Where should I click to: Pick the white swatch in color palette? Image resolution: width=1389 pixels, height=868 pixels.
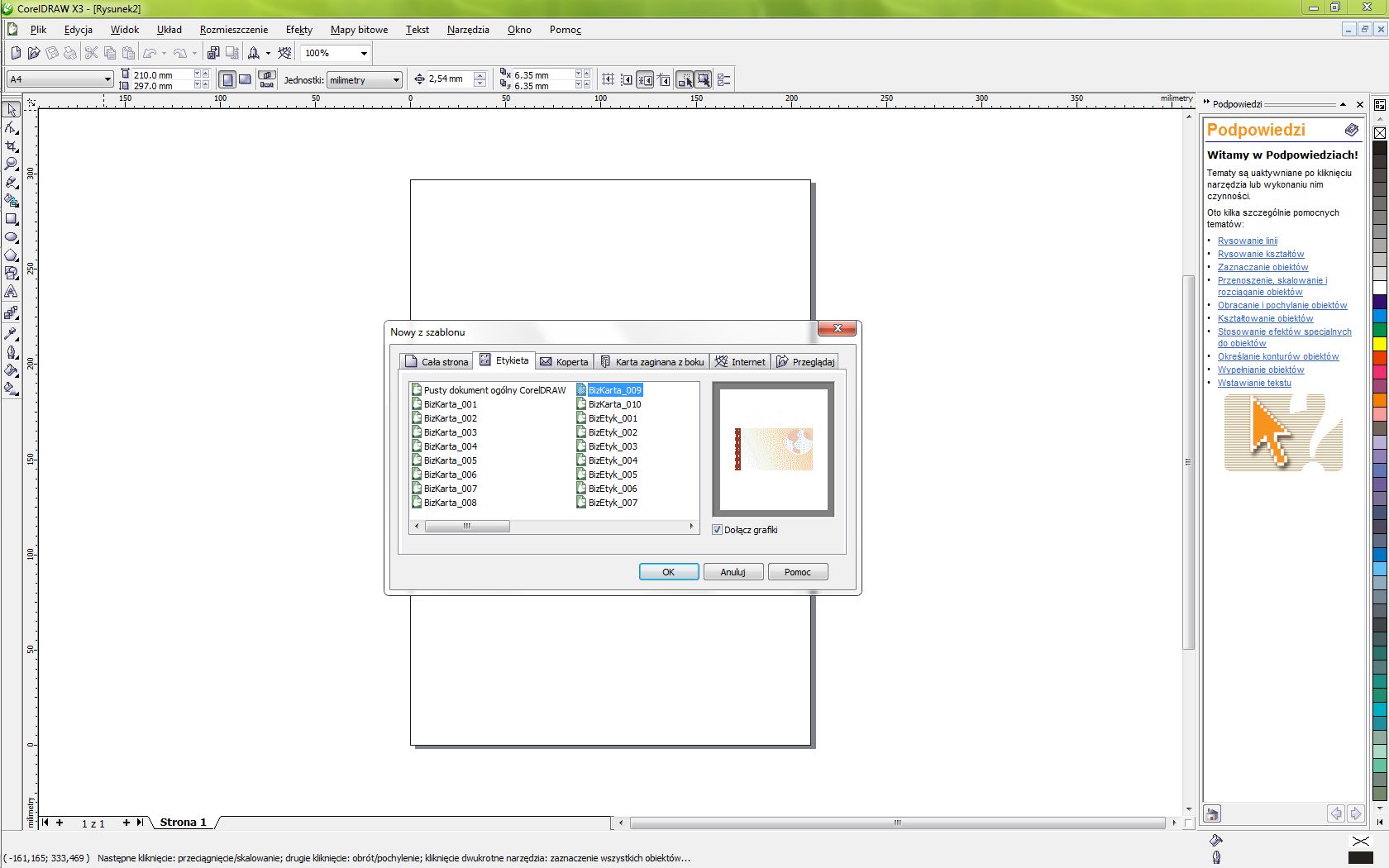tap(1380, 287)
